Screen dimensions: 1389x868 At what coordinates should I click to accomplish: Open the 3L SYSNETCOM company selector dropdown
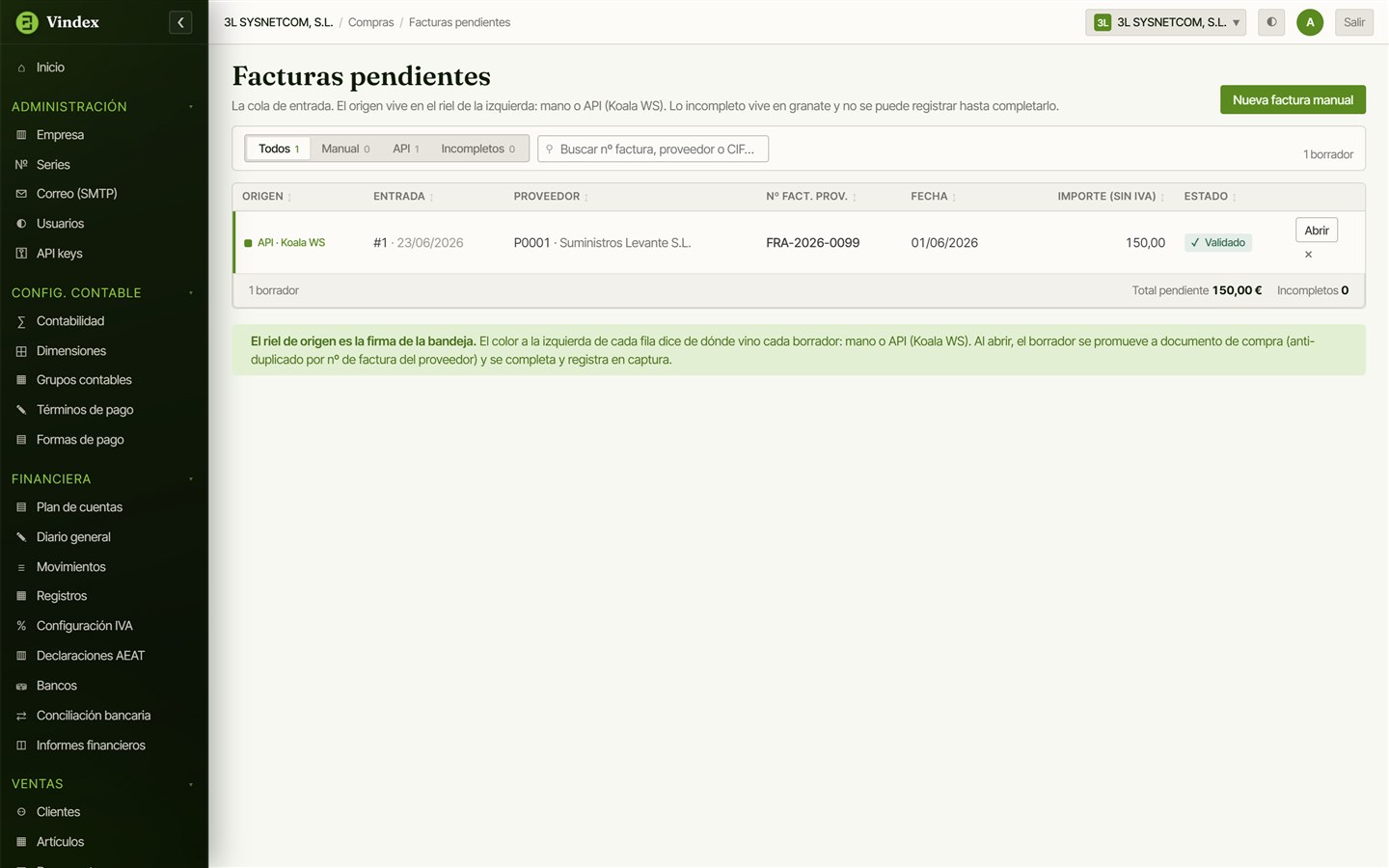click(1165, 22)
